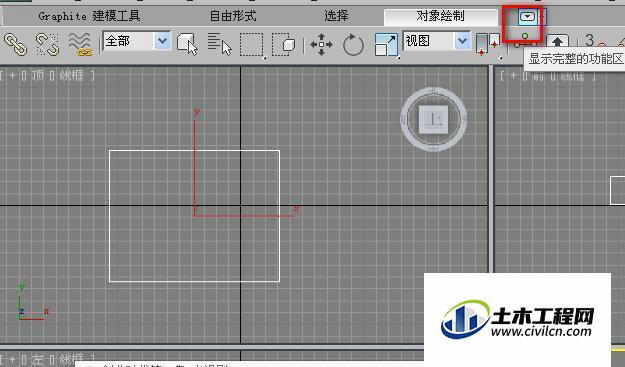Expand the ribbon with the 显示完整的功能区 button

(x=527, y=17)
